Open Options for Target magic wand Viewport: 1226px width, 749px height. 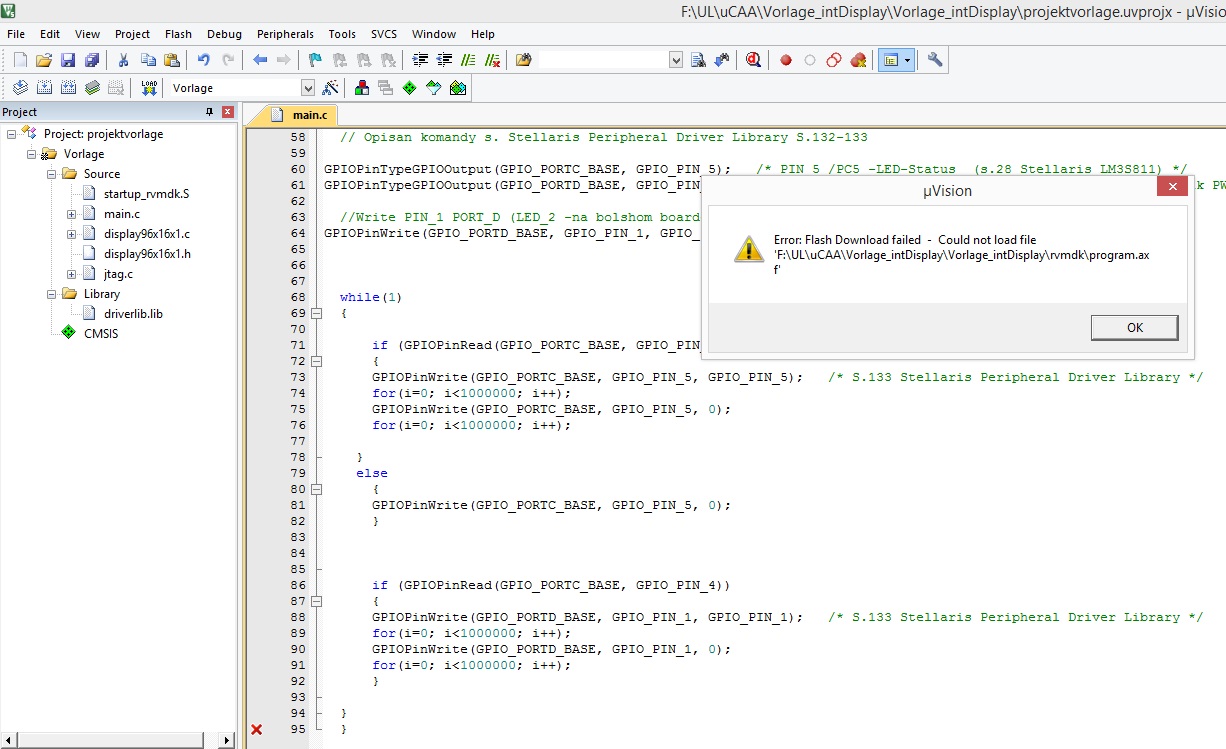[330, 88]
